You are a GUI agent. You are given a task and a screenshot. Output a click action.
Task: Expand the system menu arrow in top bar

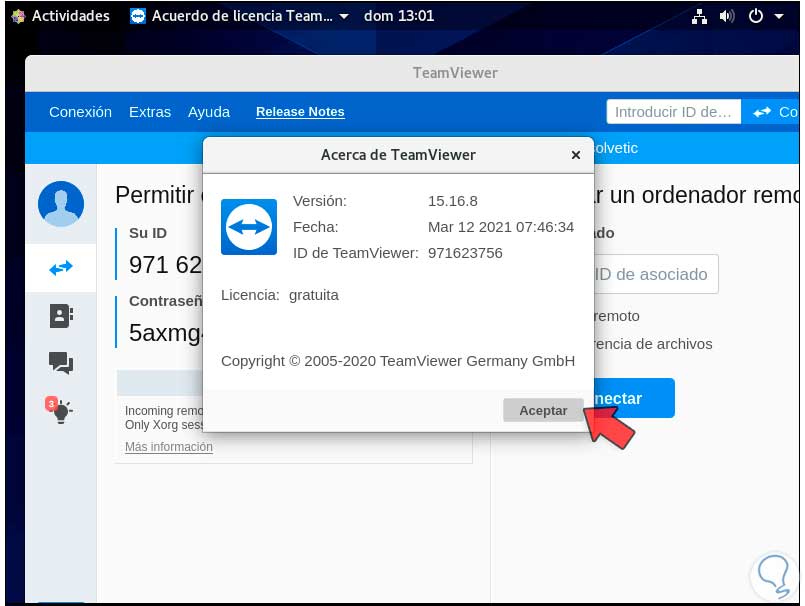779,16
